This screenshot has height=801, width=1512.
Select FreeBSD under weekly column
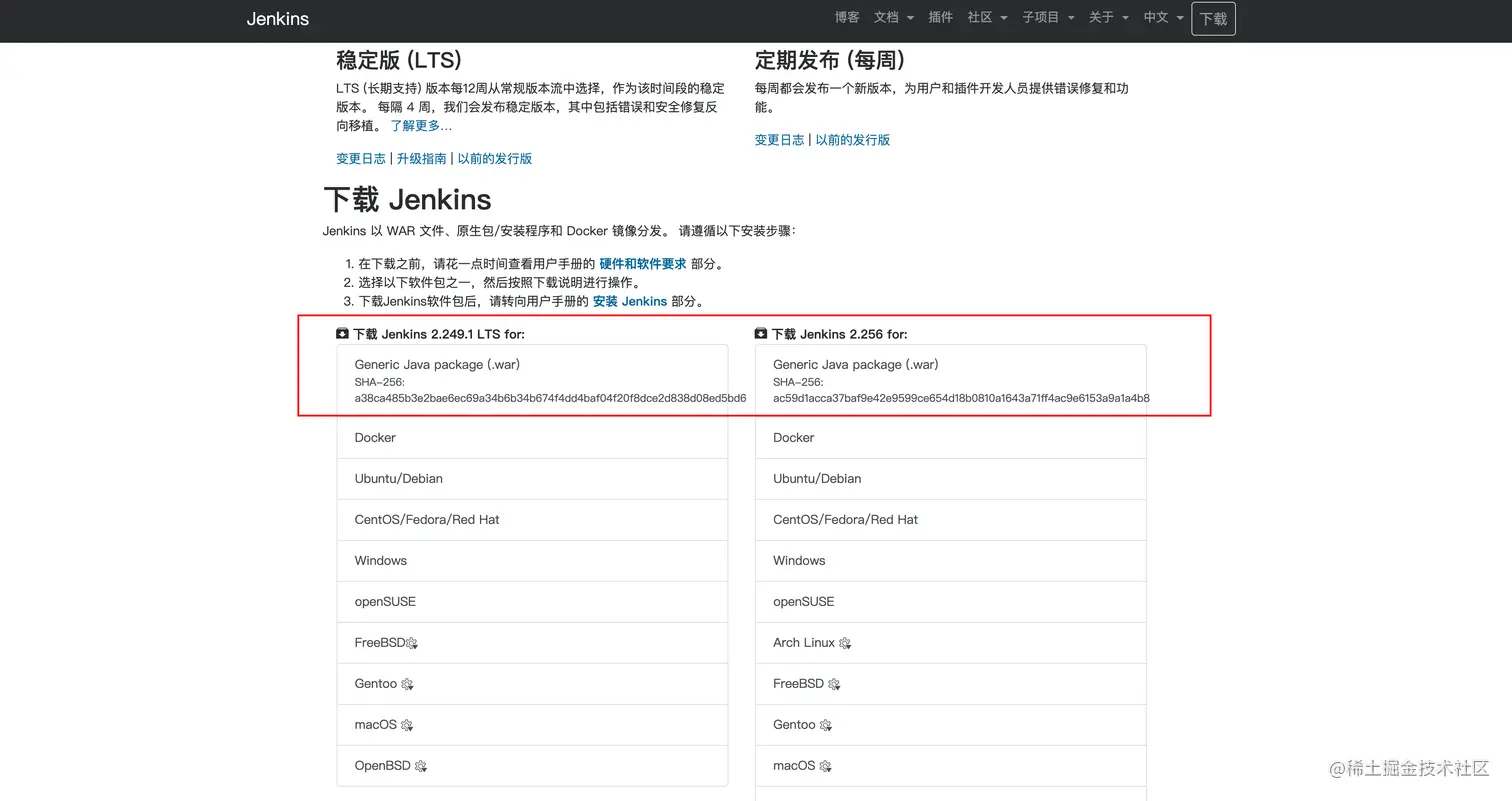pos(950,684)
